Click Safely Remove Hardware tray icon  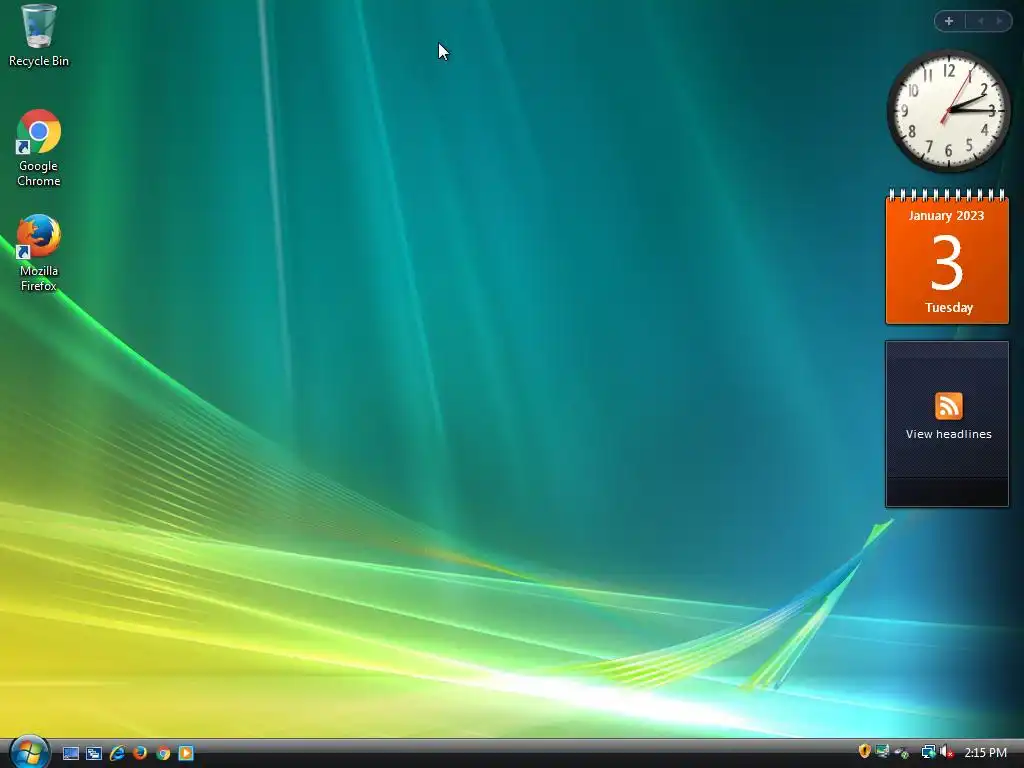(x=903, y=752)
